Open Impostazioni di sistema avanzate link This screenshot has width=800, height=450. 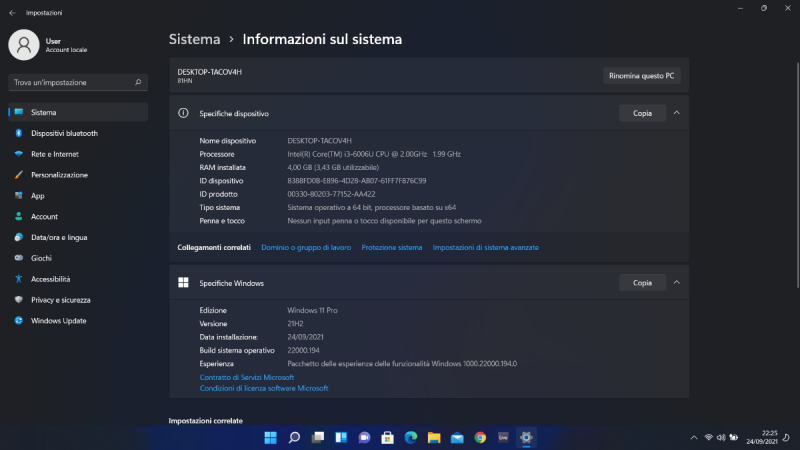486,247
